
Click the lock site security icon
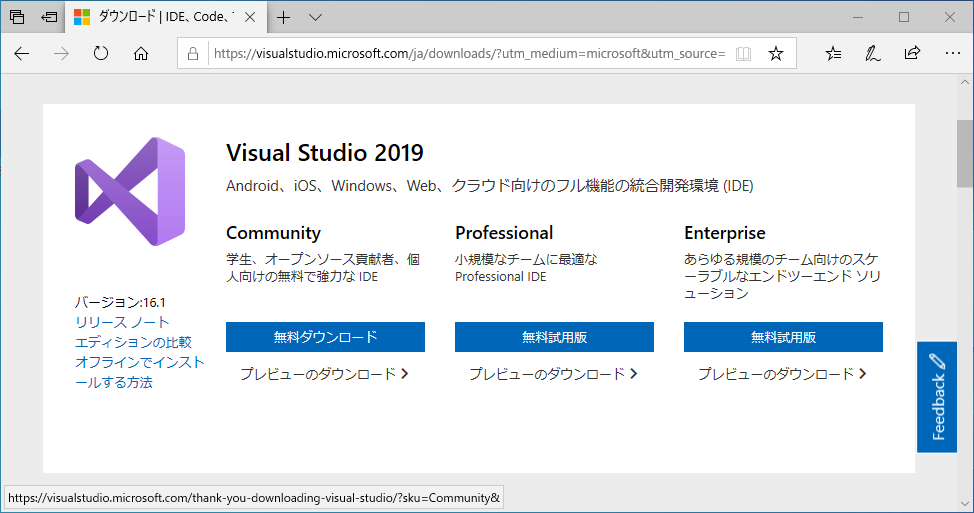click(193, 53)
